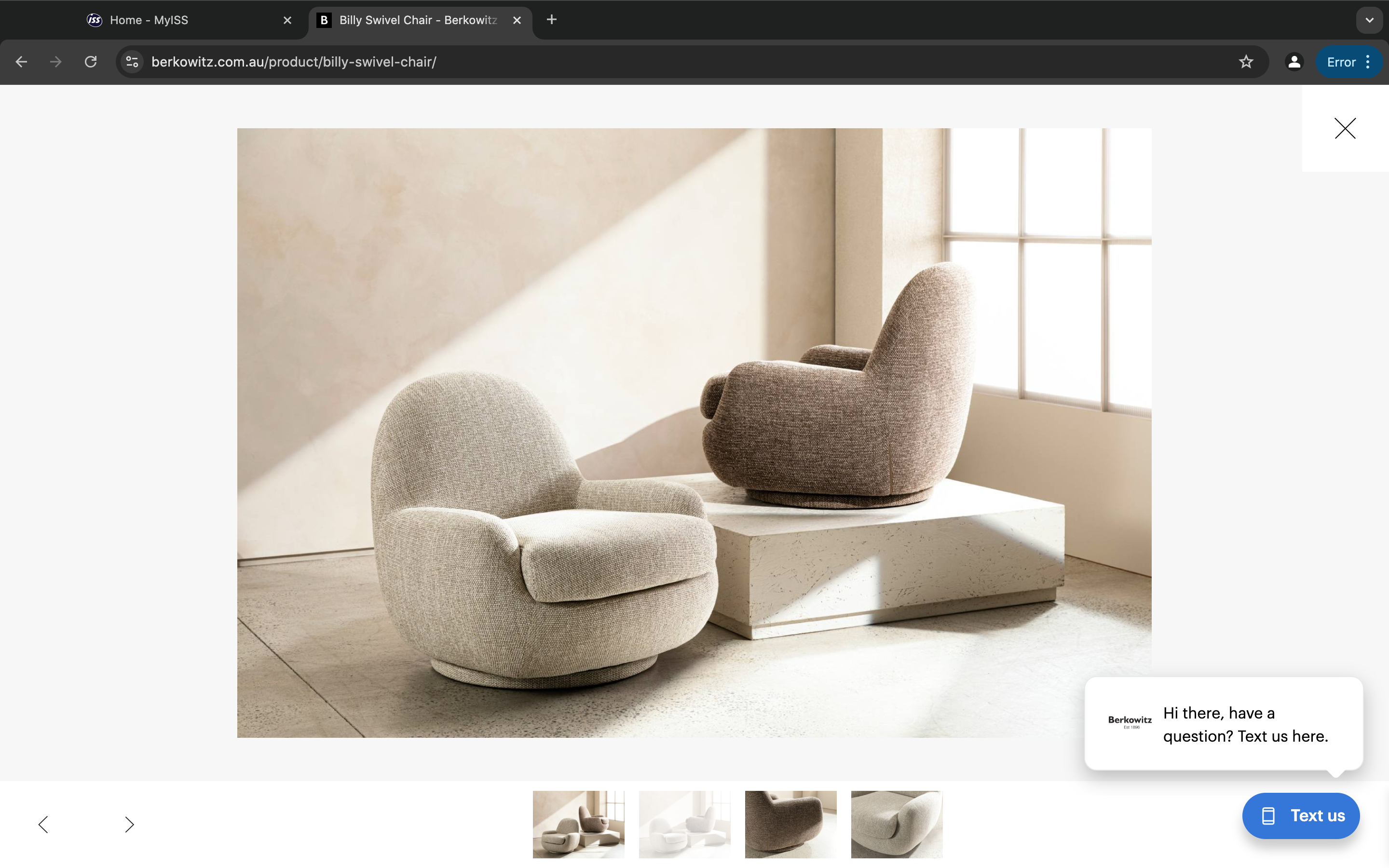Close the Home - MyISS tab
The height and width of the screenshot is (868, 1389).
(x=287, y=20)
